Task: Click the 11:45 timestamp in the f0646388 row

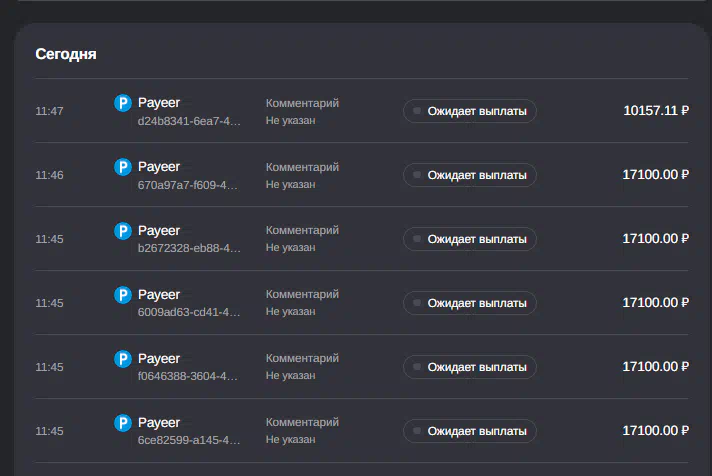Action: (x=49, y=367)
